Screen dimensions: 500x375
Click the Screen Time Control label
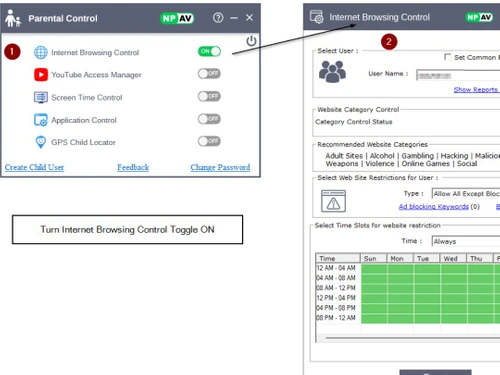(87, 98)
